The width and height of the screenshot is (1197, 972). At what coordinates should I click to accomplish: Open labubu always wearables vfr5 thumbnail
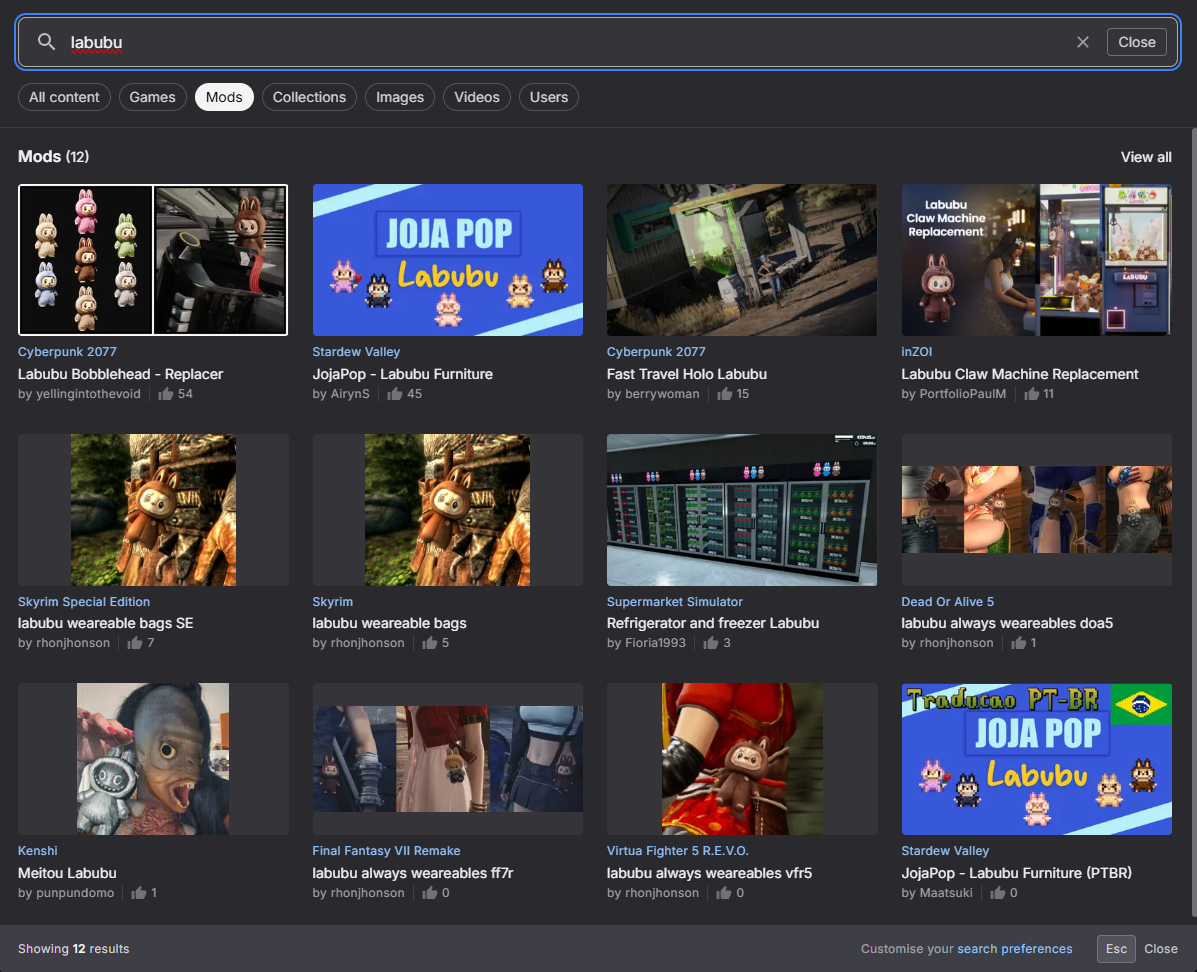(742, 759)
